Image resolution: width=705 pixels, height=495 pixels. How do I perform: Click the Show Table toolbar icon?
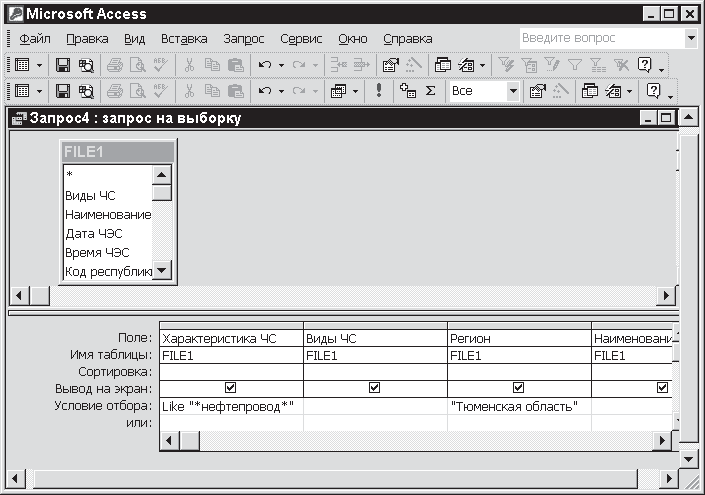pos(407,91)
